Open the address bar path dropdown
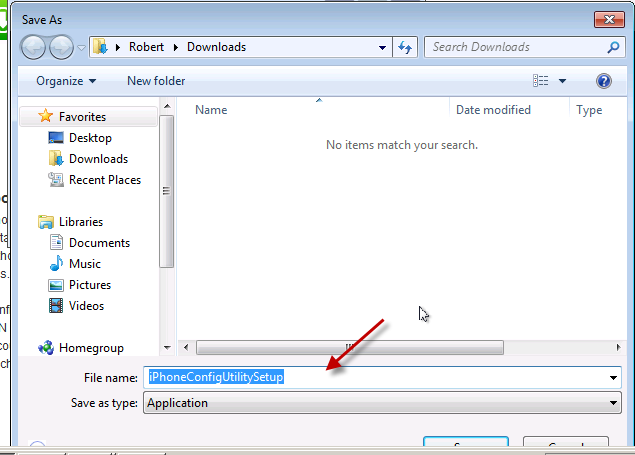This screenshot has height=455, width=635. 382,47
